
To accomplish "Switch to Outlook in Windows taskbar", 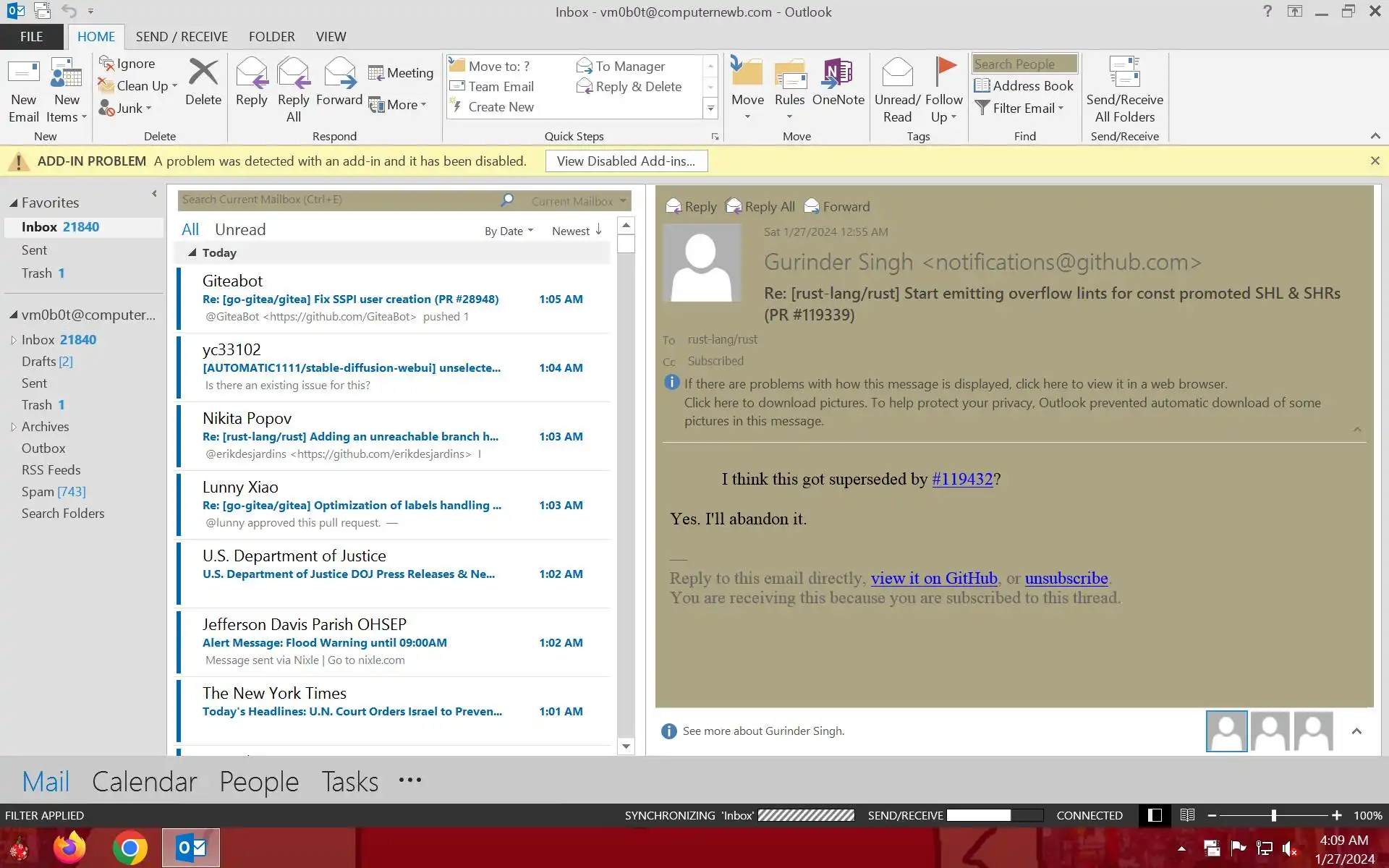I will tap(191, 848).
